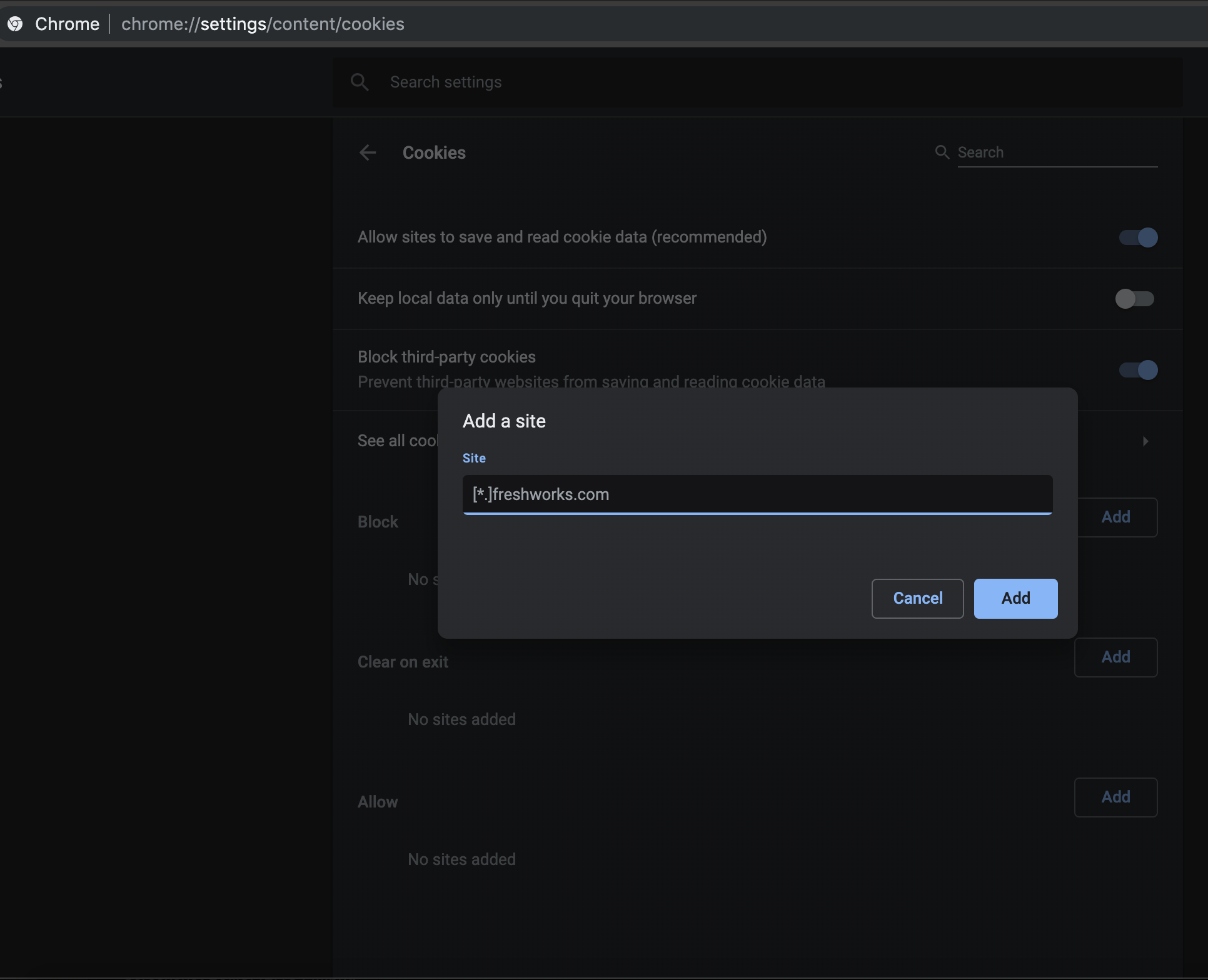Click the Cookies page search magnifier icon

click(x=942, y=152)
